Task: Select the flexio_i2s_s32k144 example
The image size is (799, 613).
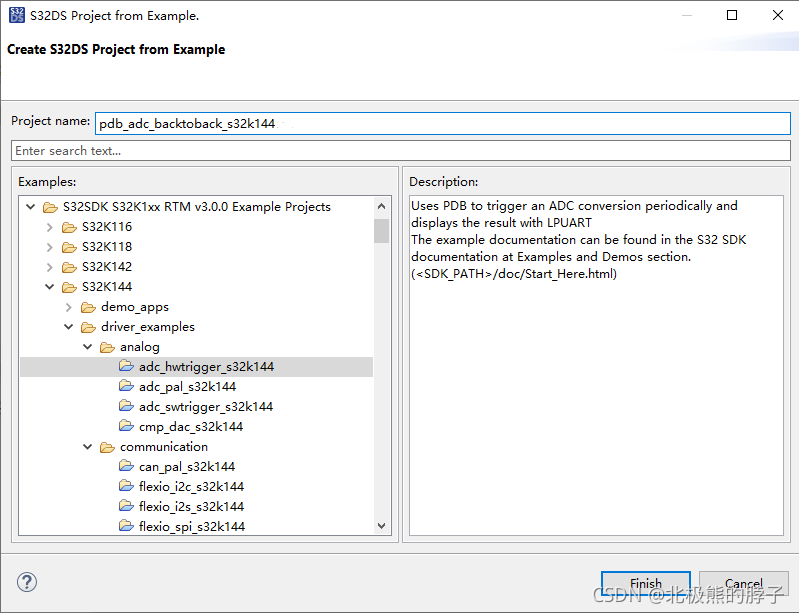Action: coord(192,507)
